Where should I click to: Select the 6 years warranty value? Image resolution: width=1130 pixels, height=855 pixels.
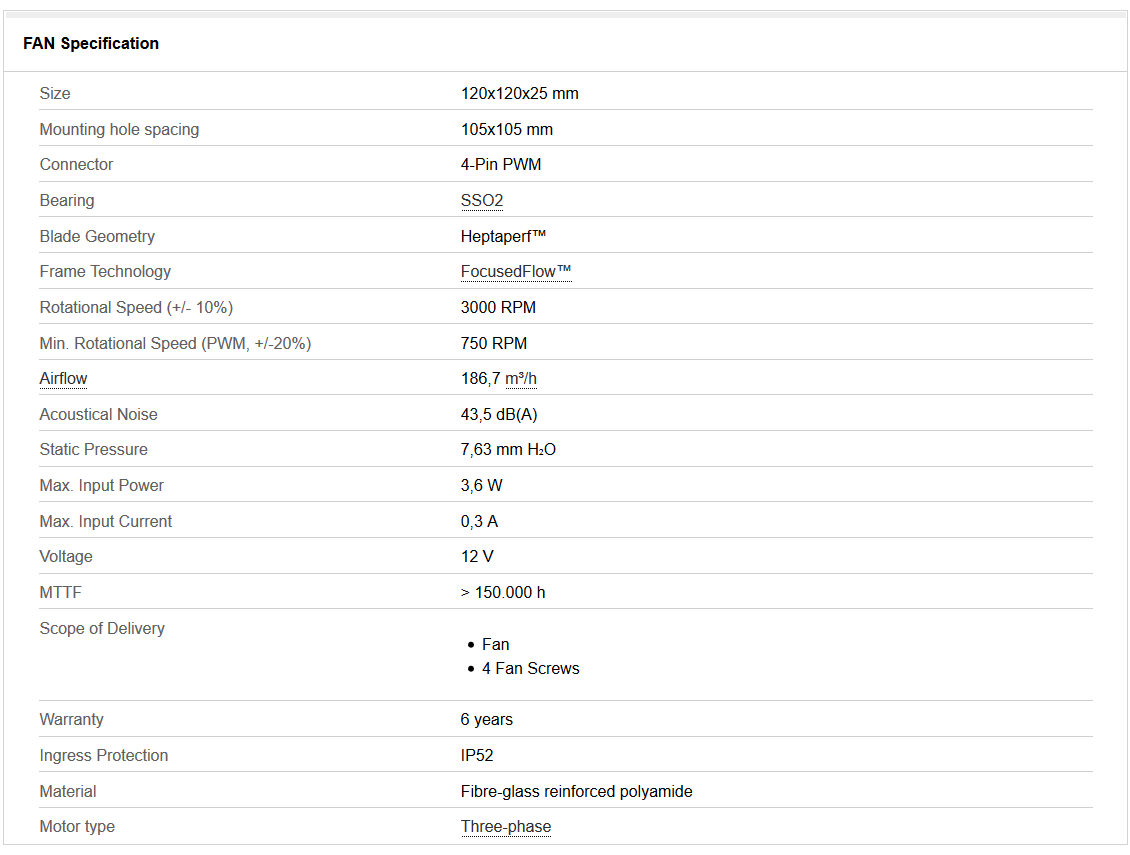coord(486,720)
